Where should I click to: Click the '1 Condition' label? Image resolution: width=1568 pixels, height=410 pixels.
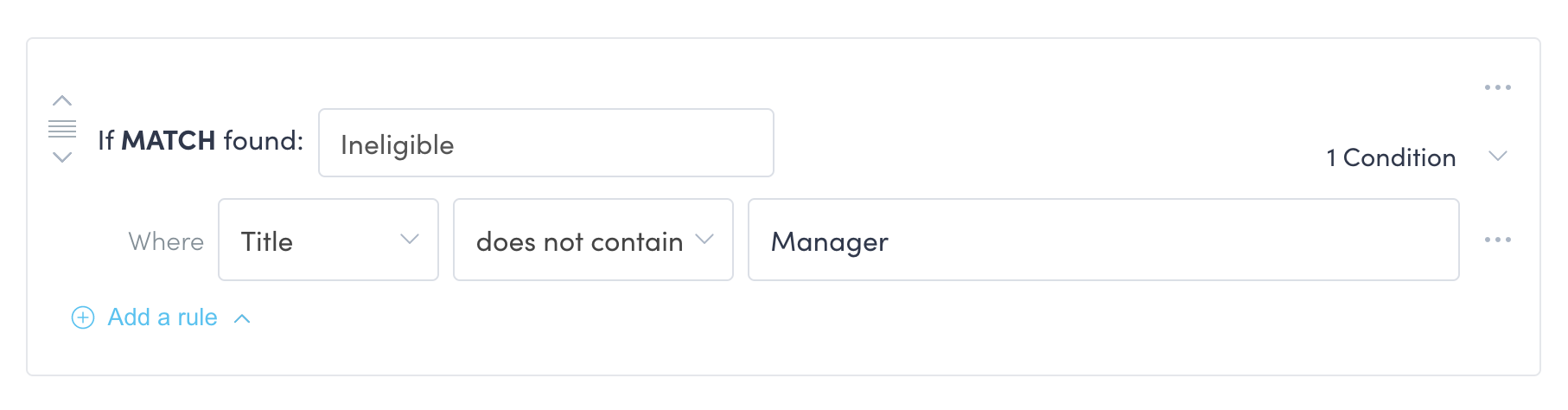1391,157
